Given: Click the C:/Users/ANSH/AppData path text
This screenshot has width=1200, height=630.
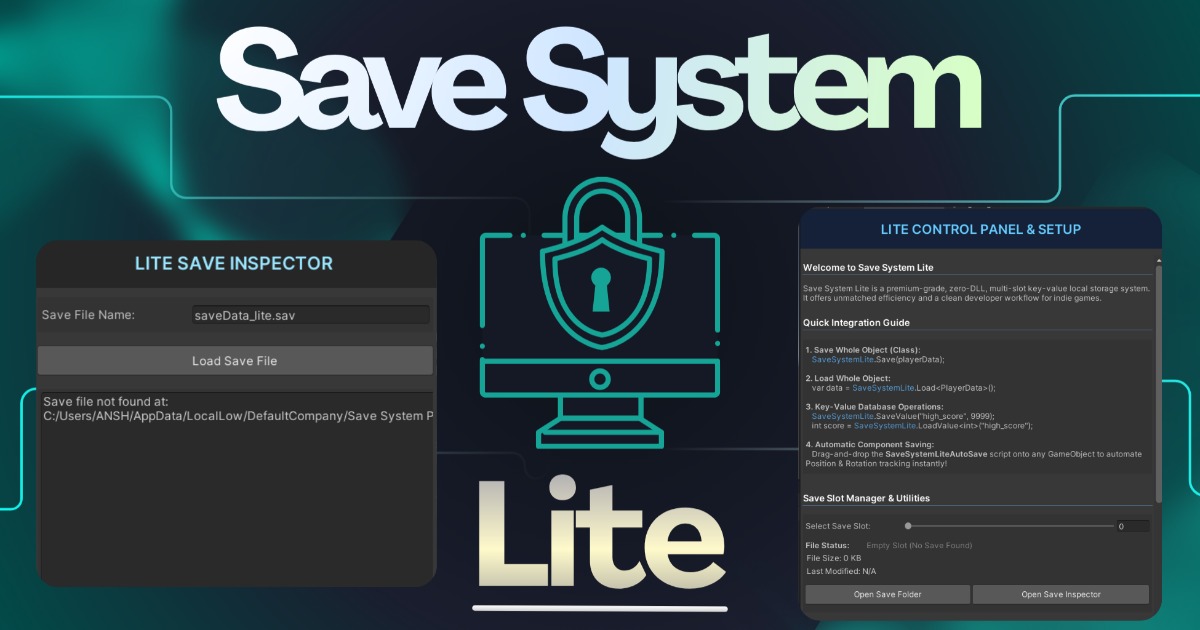Looking at the screenshot, I should 238,416.
